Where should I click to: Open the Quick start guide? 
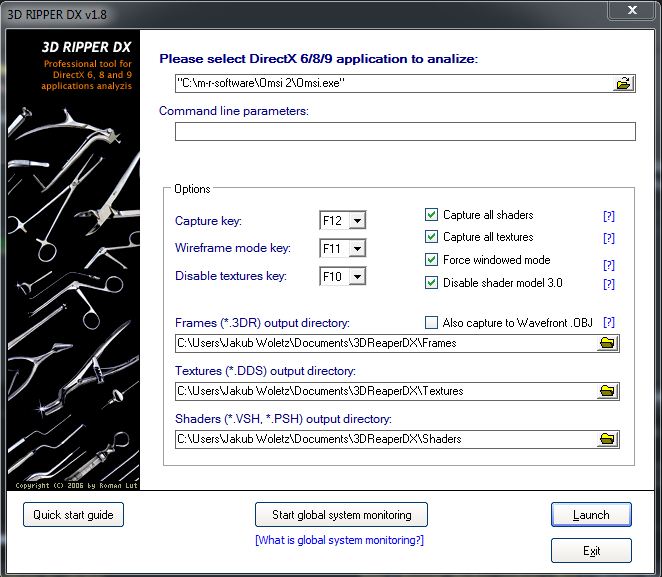coord(73,515)
